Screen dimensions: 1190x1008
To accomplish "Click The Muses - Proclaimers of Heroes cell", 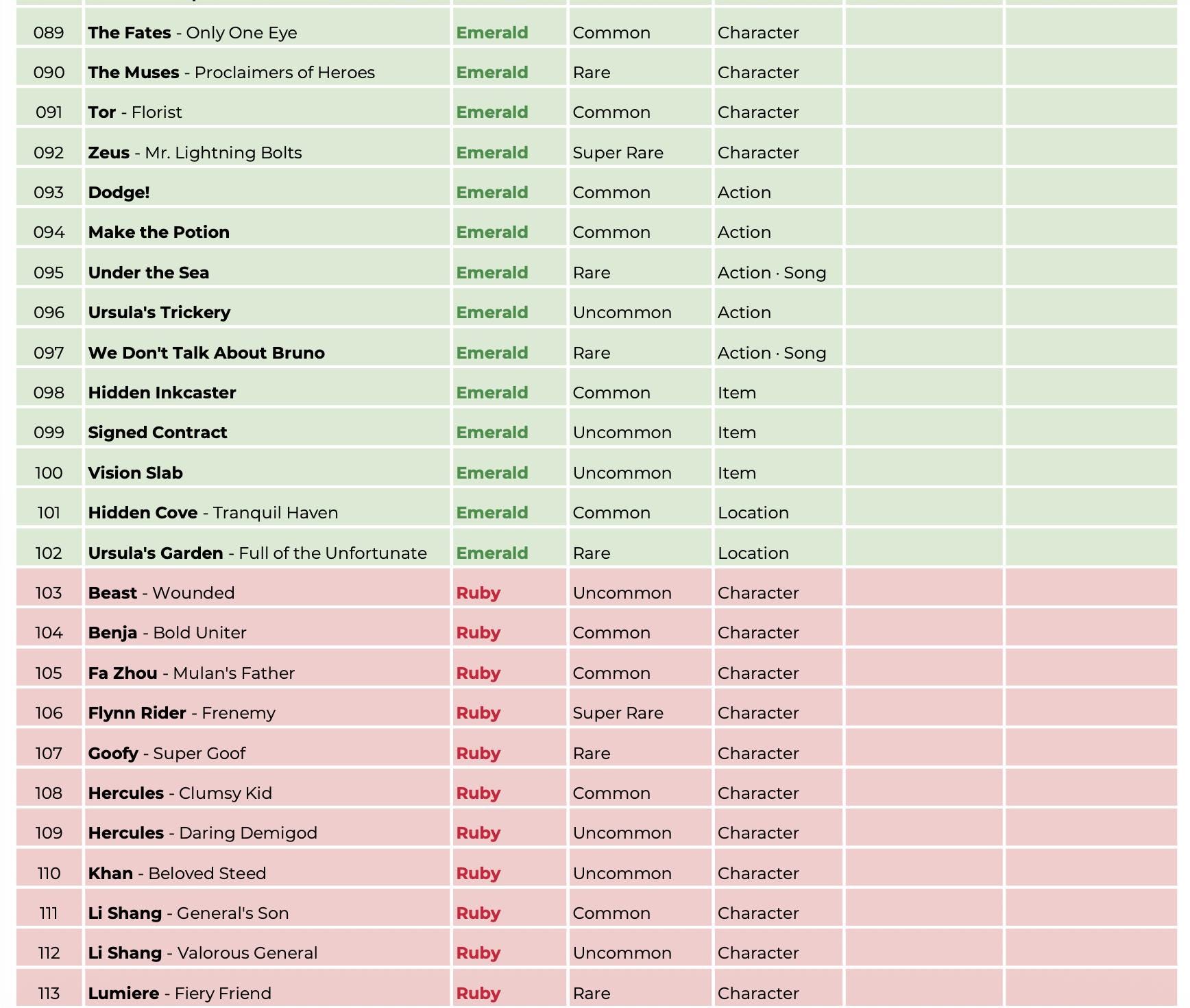I will point(267,72).
